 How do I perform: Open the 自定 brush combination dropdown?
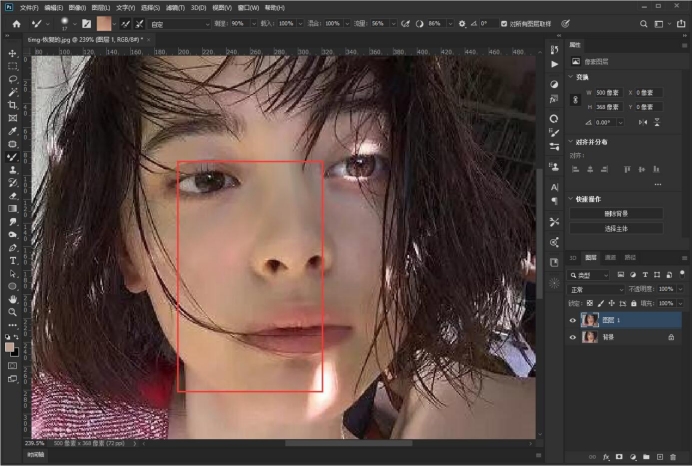pyautogui.click(x=180, y=24)
